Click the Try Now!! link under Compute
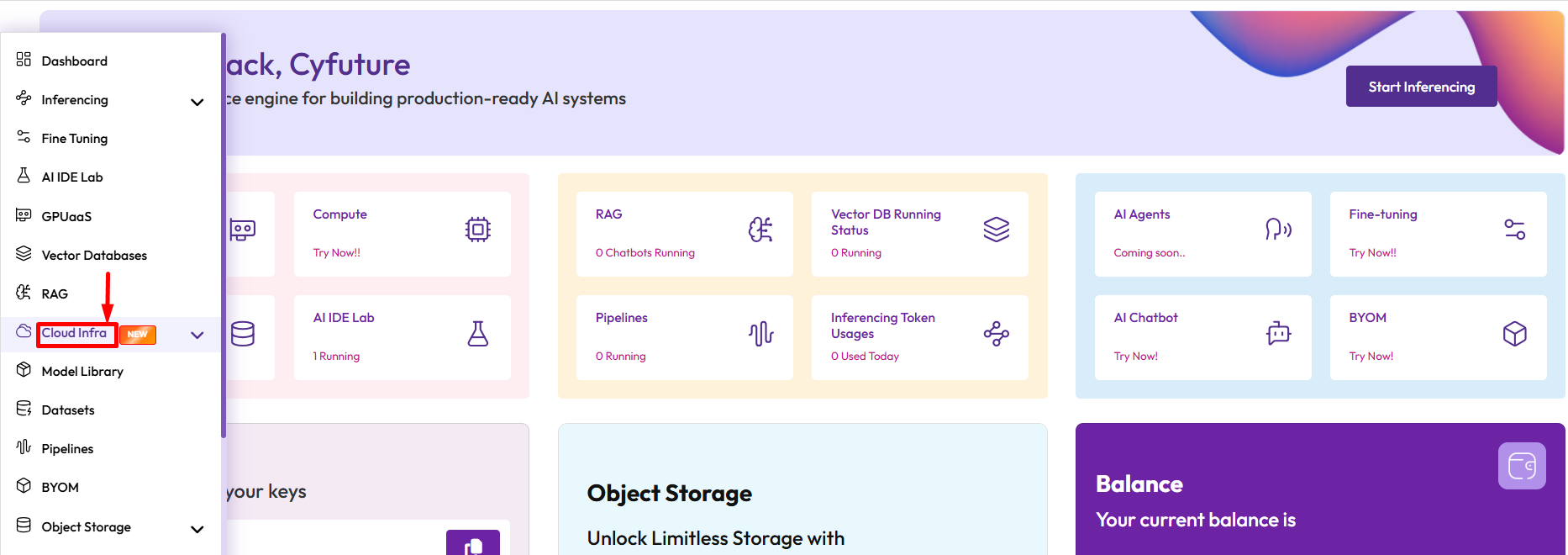Screen dimensions: 1568x555 click(x=336, y=252)
